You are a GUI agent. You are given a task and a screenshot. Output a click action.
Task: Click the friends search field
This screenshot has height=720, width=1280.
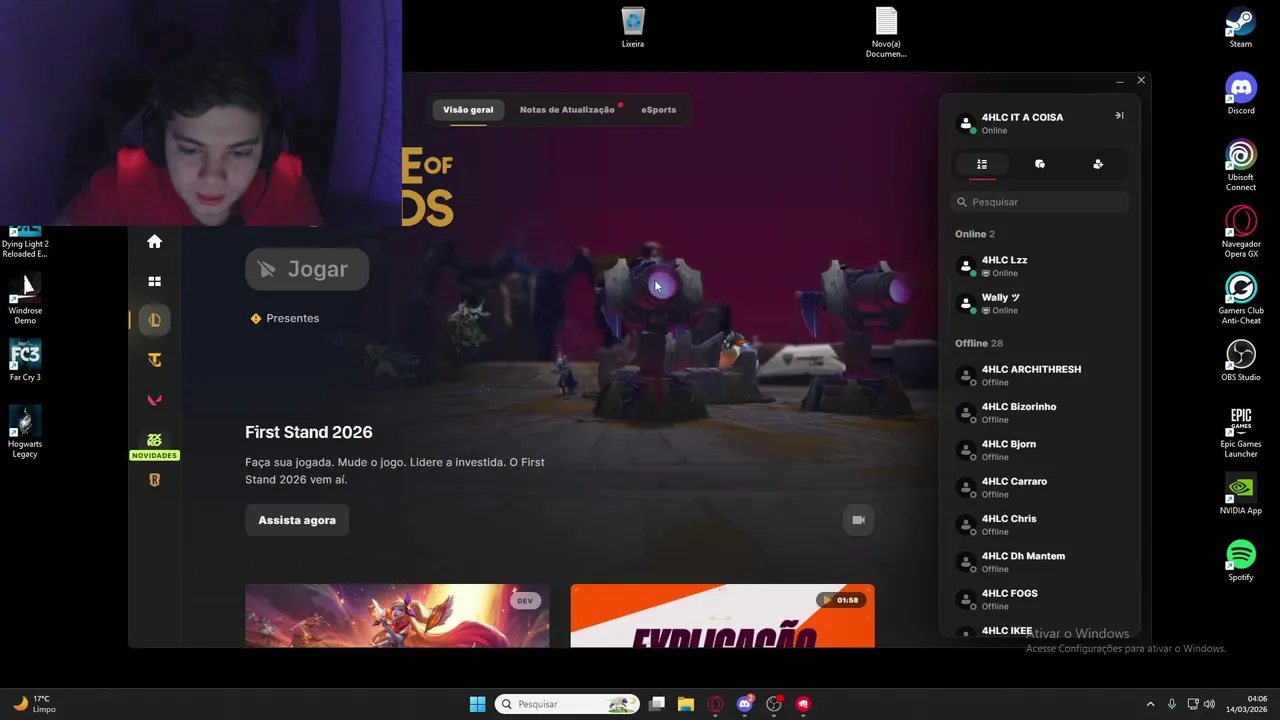[1040, 202]
